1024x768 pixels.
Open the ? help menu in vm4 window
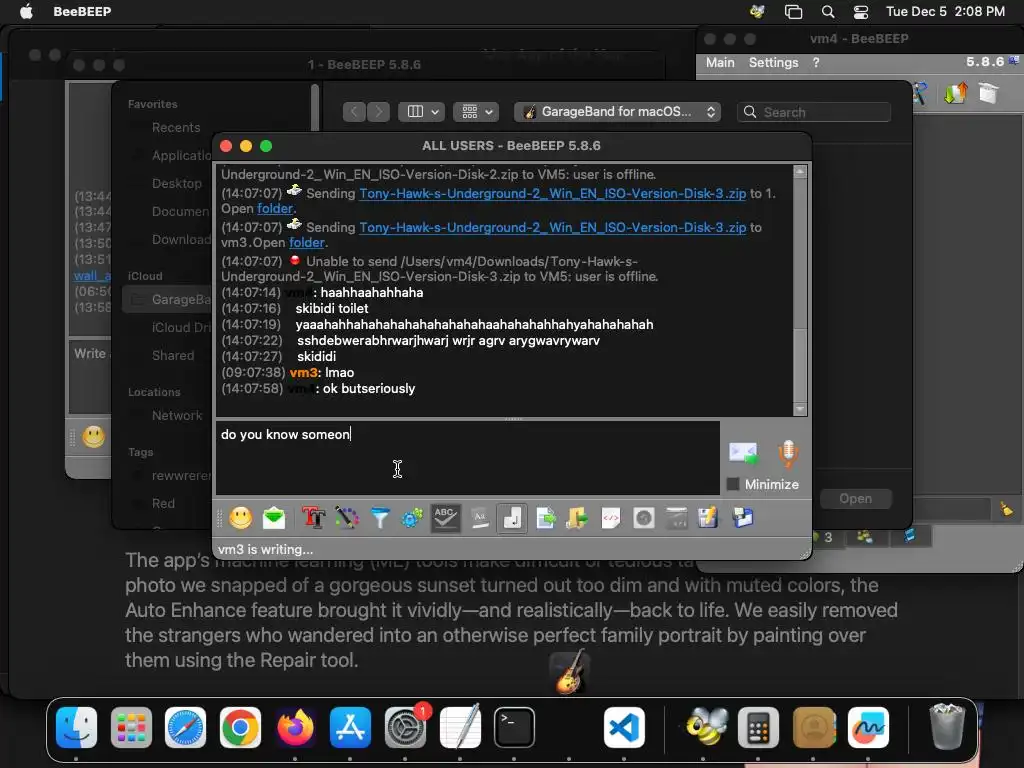(x=816, y=63)
